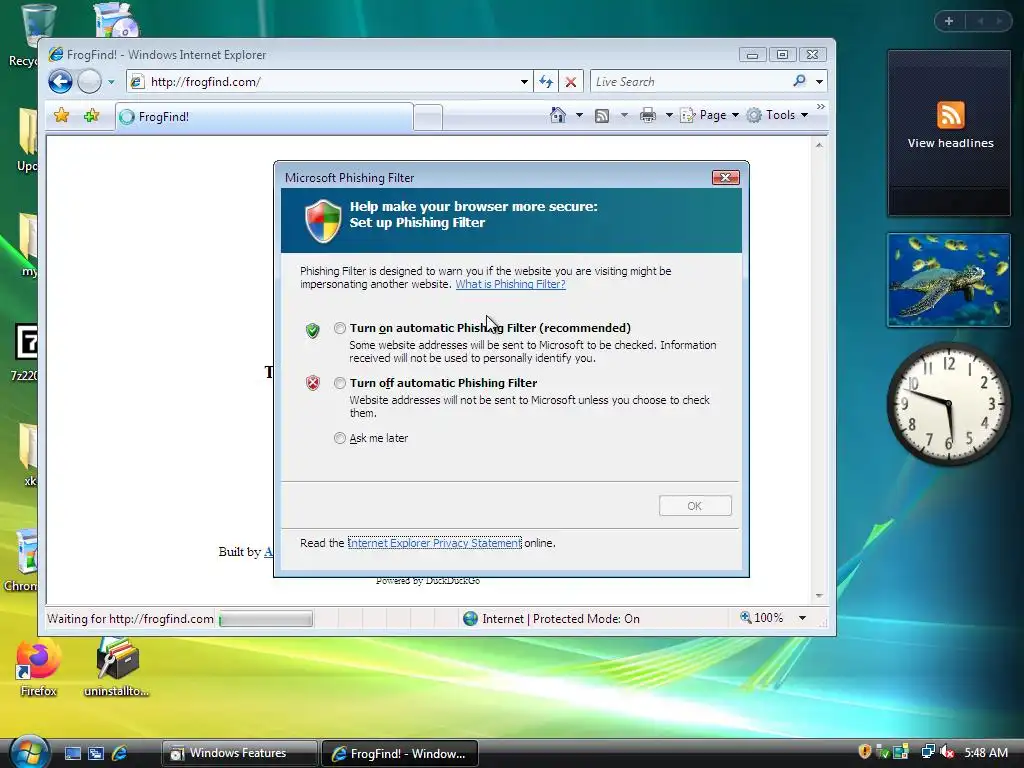Screen dimensions: 1024x768
Task: Open a new blank tab
Action: point(428,118)
